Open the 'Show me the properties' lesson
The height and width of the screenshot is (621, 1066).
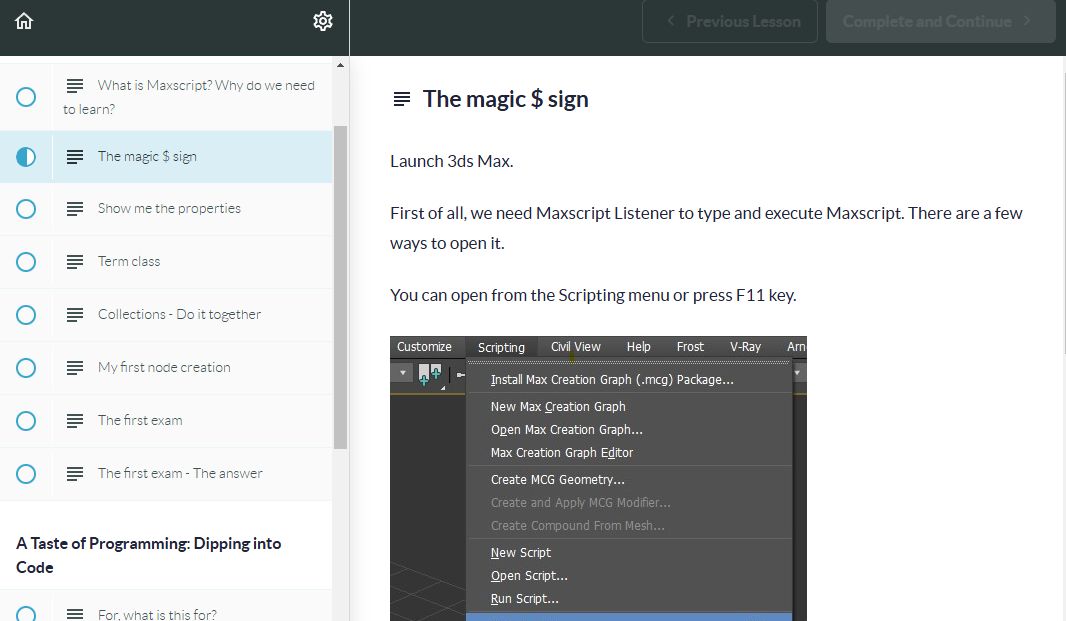[166, 209]
